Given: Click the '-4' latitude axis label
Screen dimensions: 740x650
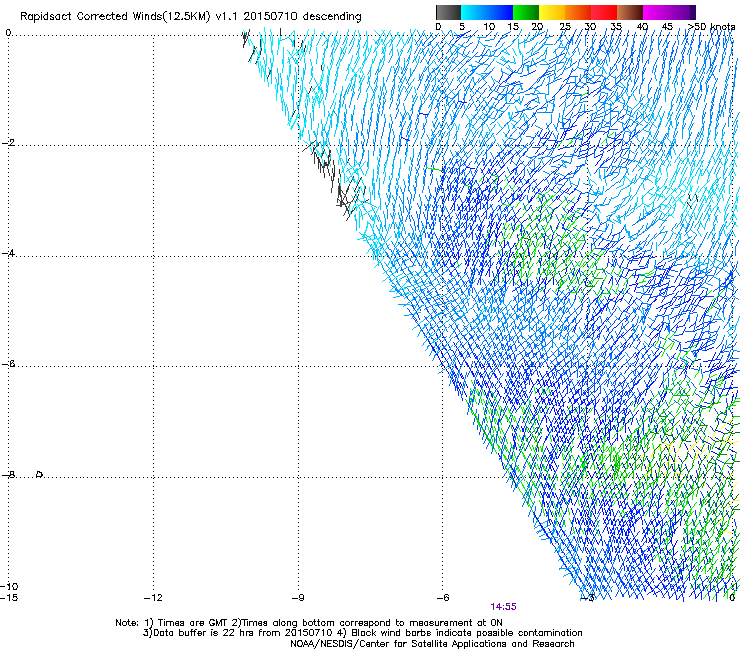Looking at the screenshot, I should coord(8,253).
